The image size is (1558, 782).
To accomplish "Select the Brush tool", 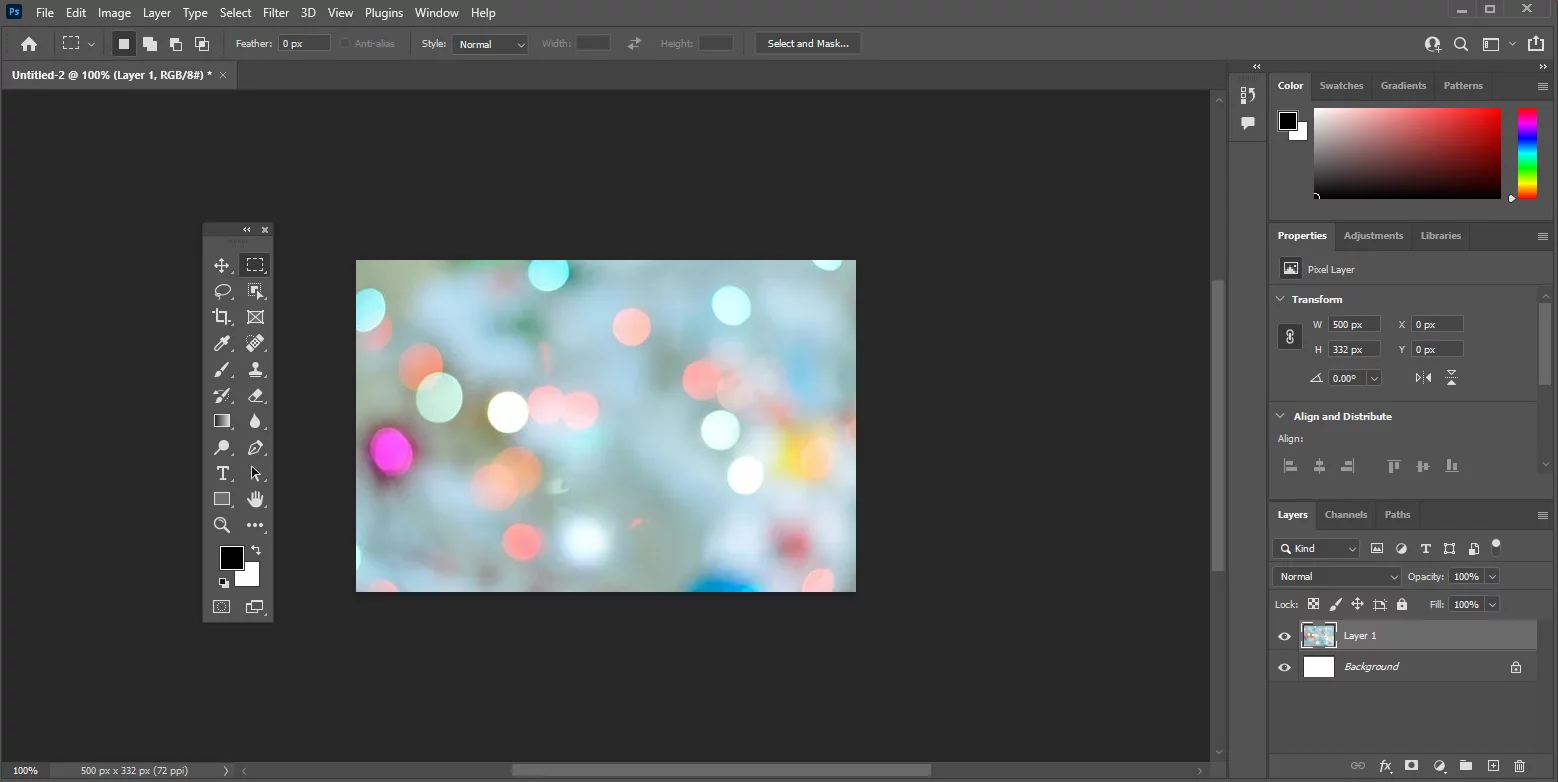I will click(x=221, y=369).
